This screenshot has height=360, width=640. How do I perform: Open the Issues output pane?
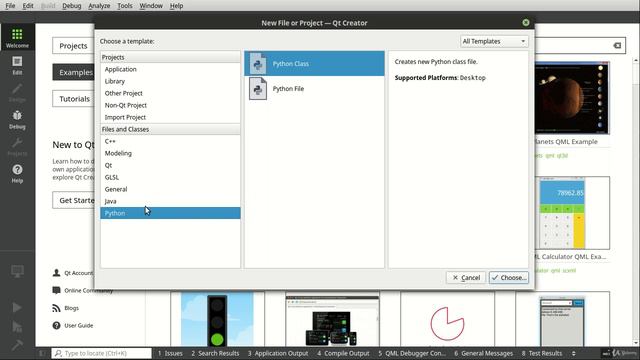click(x=170, y=353)
